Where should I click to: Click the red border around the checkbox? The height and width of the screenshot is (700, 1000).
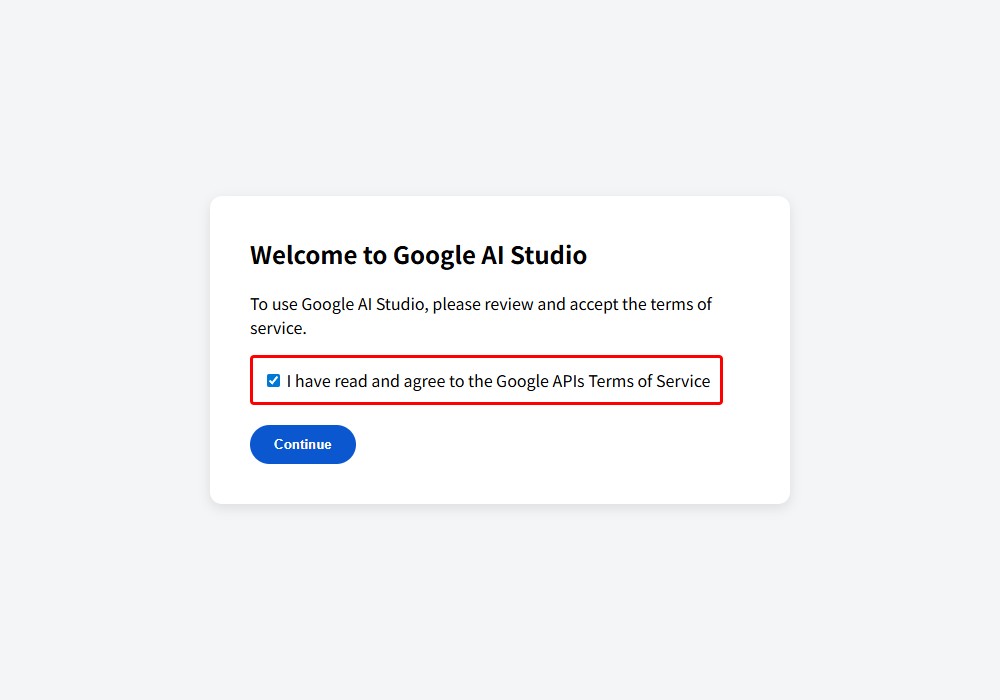486,356
